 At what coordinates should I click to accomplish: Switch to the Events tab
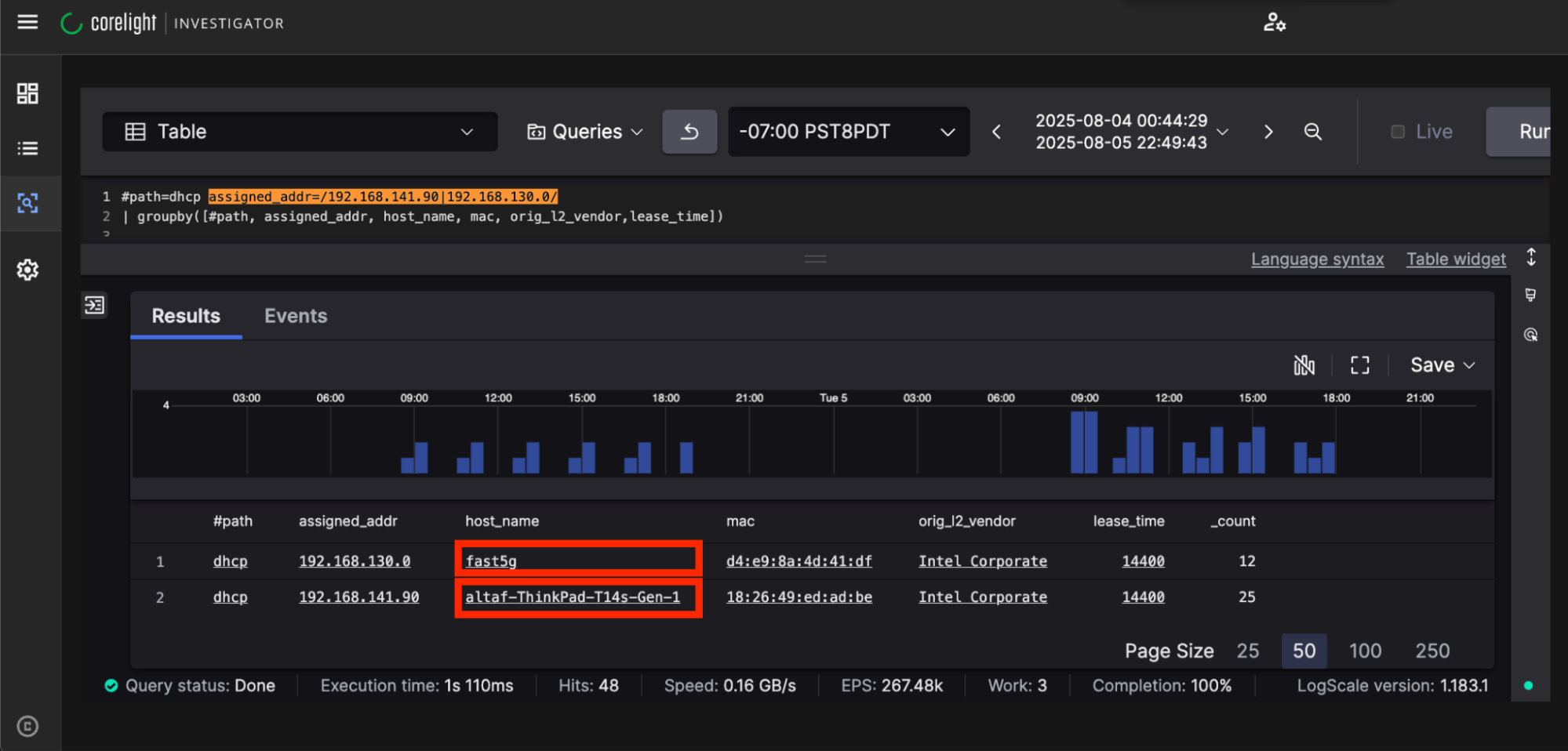click(x=295, y=316)
